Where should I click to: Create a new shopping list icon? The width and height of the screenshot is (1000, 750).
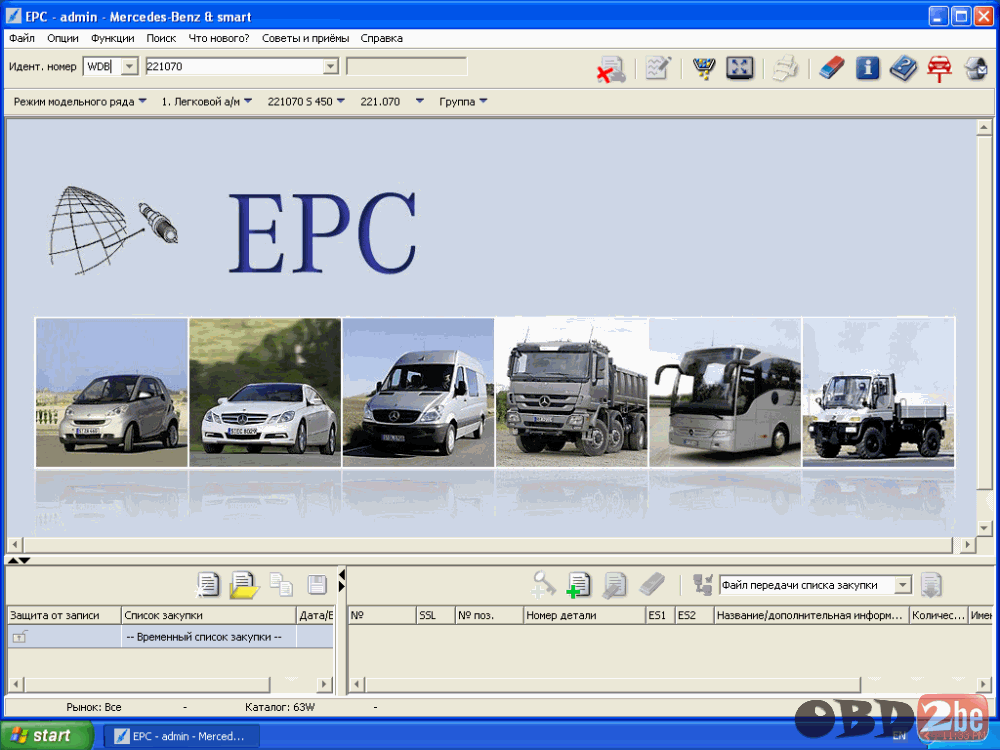(208, 584)
